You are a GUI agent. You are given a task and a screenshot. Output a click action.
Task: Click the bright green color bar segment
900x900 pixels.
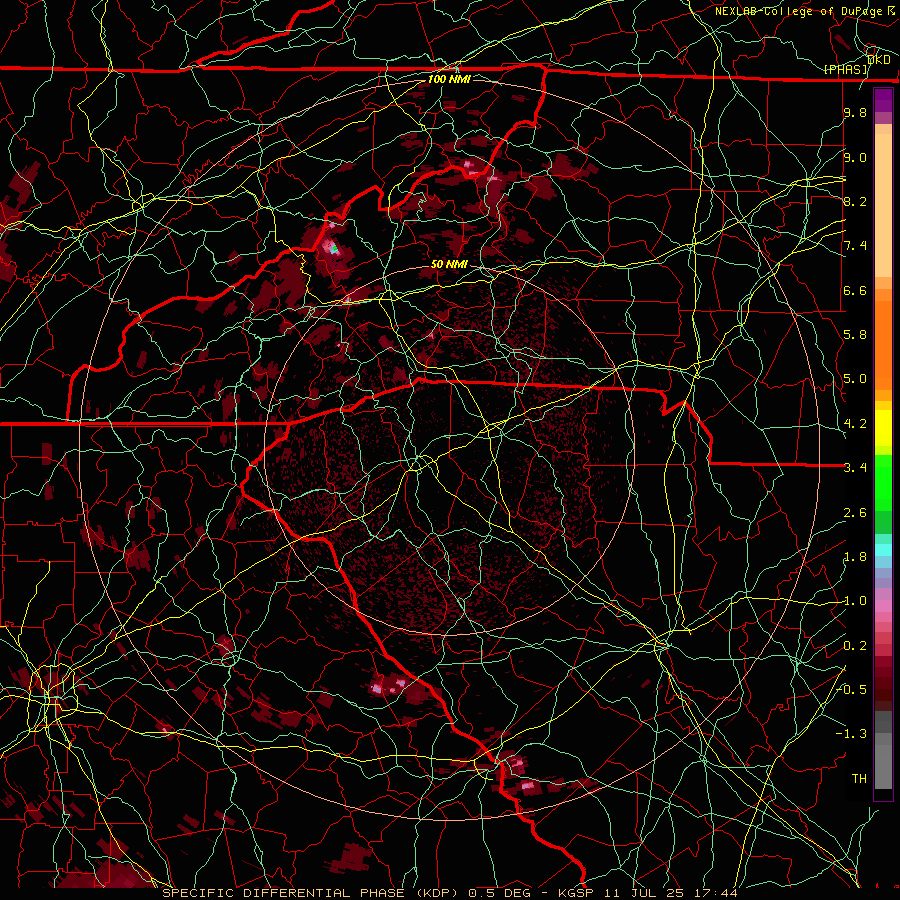pos(883,482)
